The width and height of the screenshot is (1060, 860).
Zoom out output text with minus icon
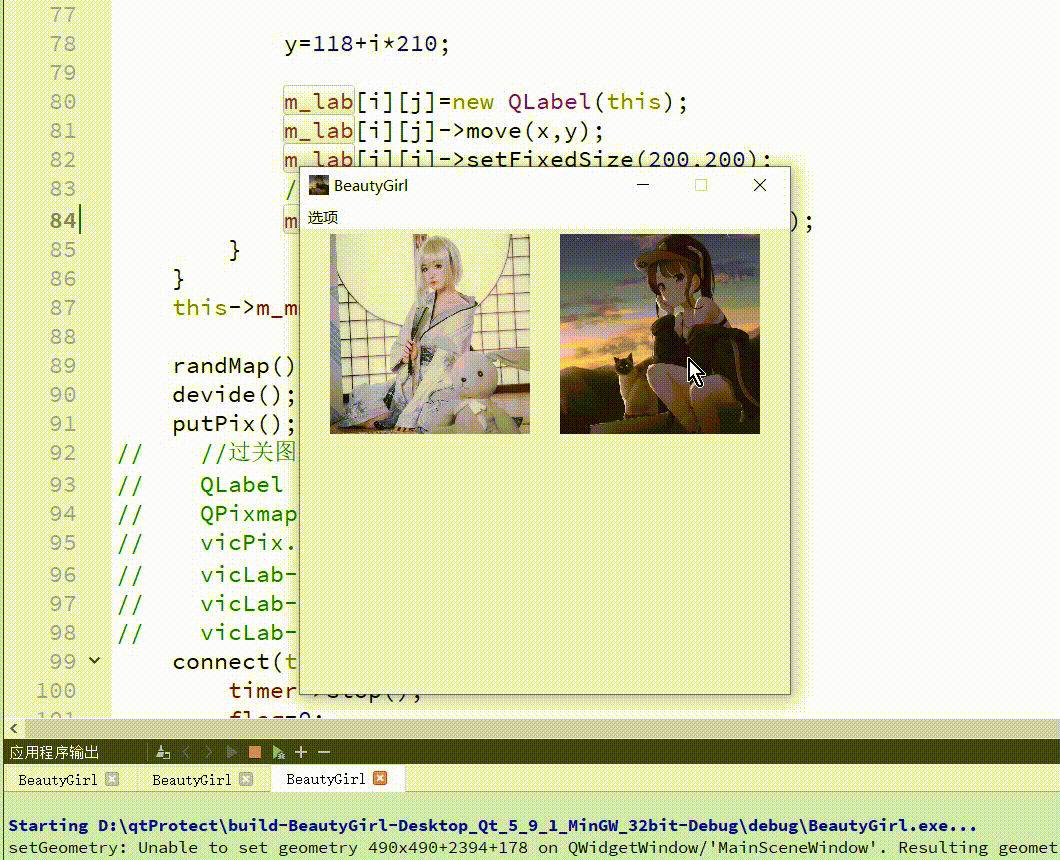pos(324,752)
